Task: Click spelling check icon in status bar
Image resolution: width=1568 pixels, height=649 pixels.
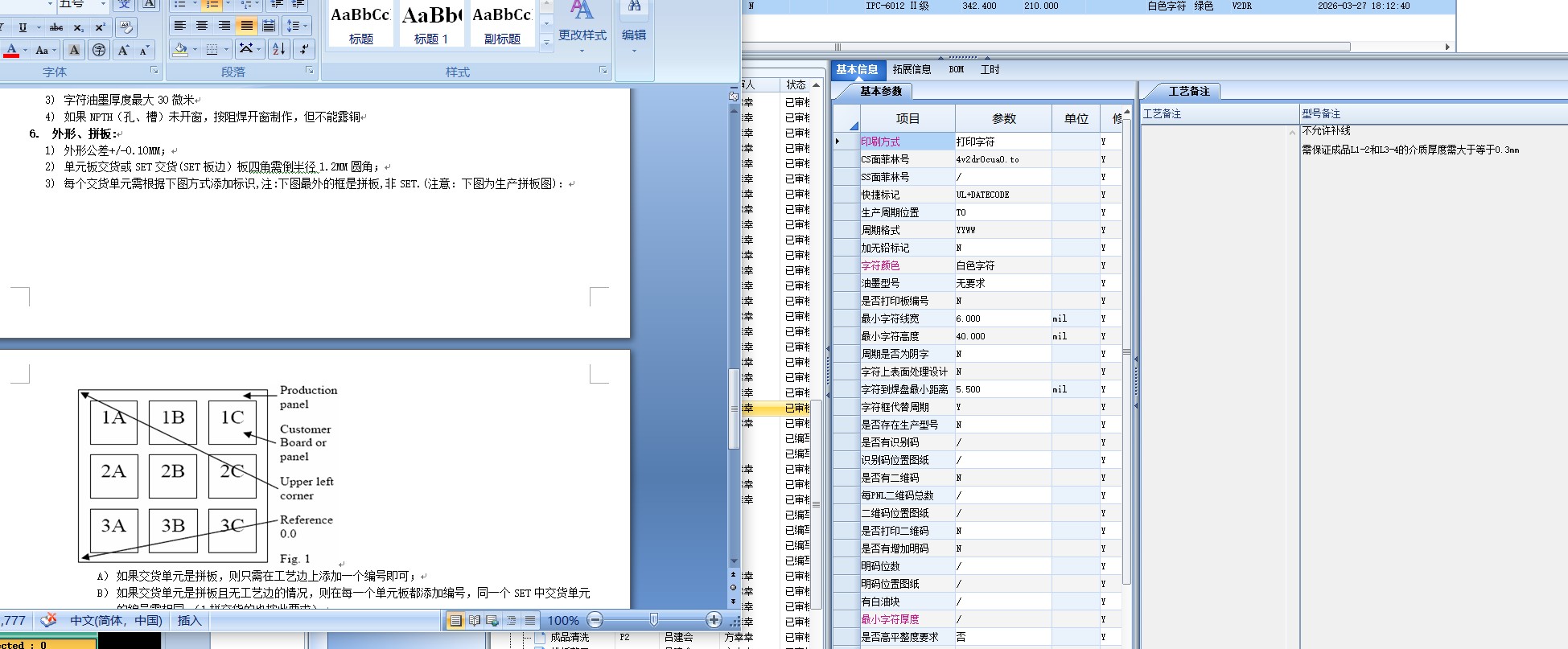Action: (48, 619)
